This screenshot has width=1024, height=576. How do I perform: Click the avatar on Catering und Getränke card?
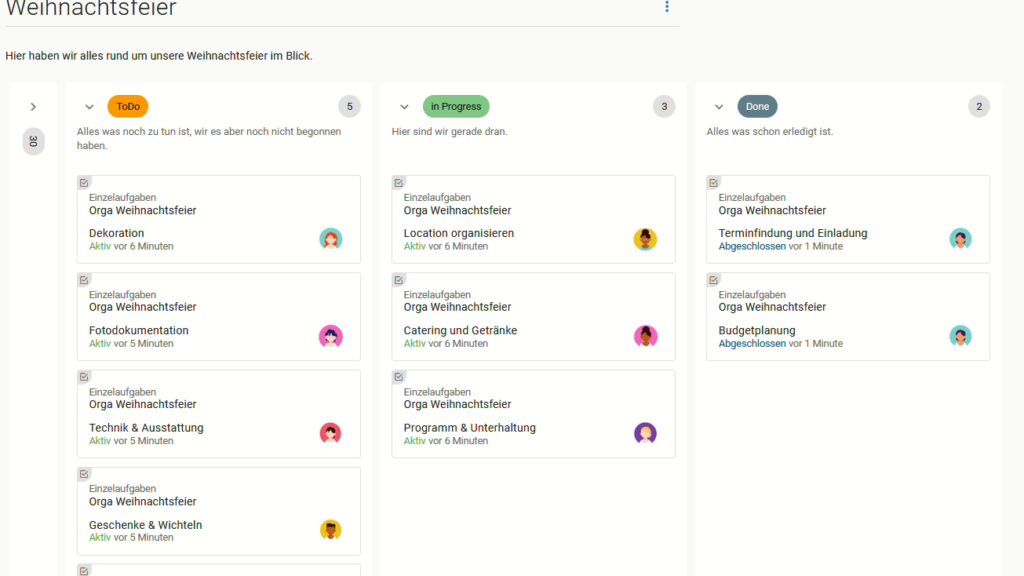[x=645, y=336]
